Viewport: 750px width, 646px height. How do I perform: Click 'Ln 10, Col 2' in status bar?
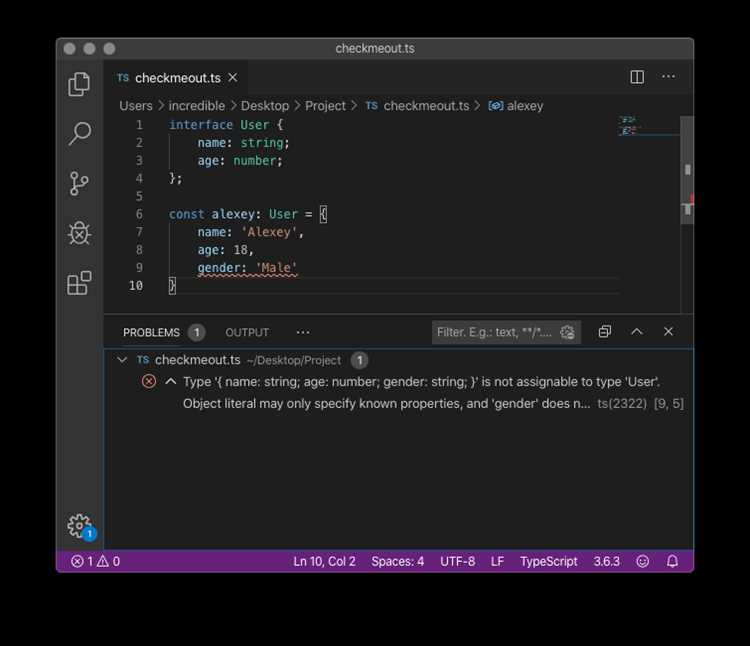point(324,561)
